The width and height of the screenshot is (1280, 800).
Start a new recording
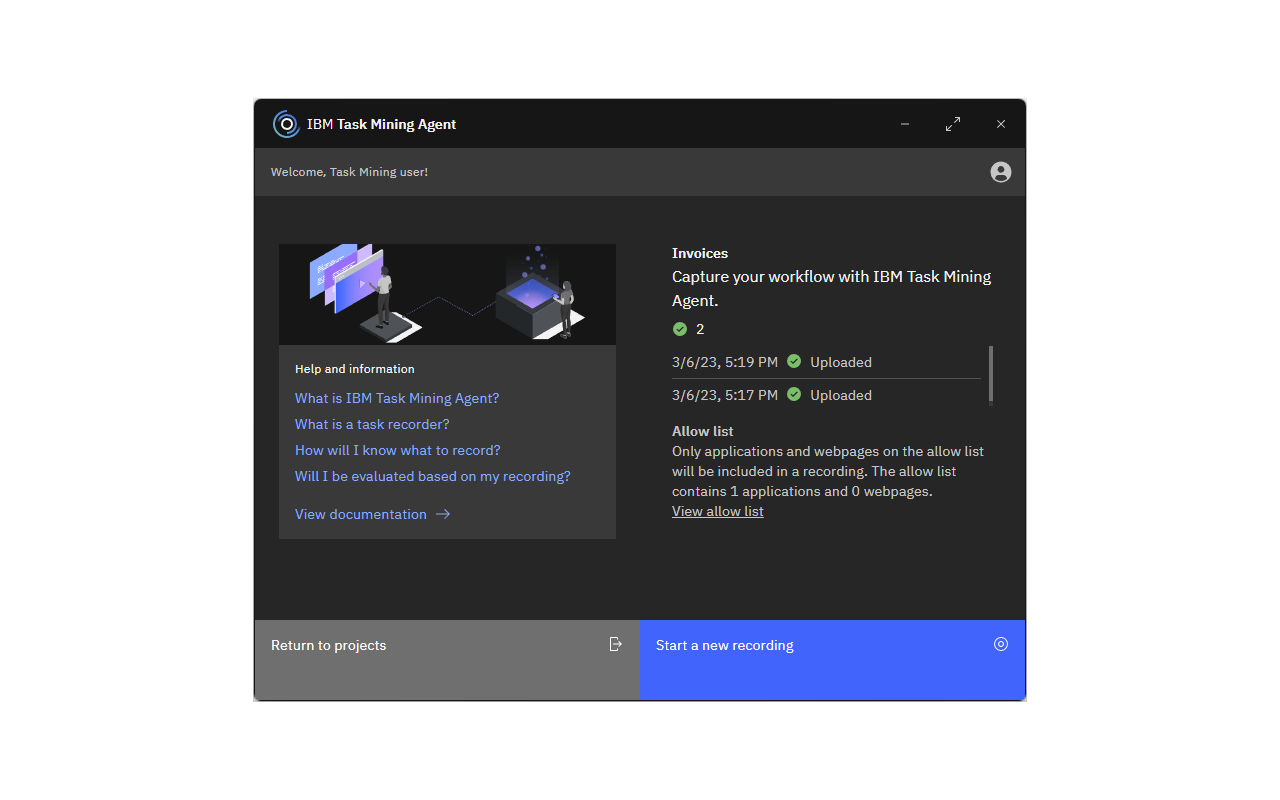coord(832,660)
